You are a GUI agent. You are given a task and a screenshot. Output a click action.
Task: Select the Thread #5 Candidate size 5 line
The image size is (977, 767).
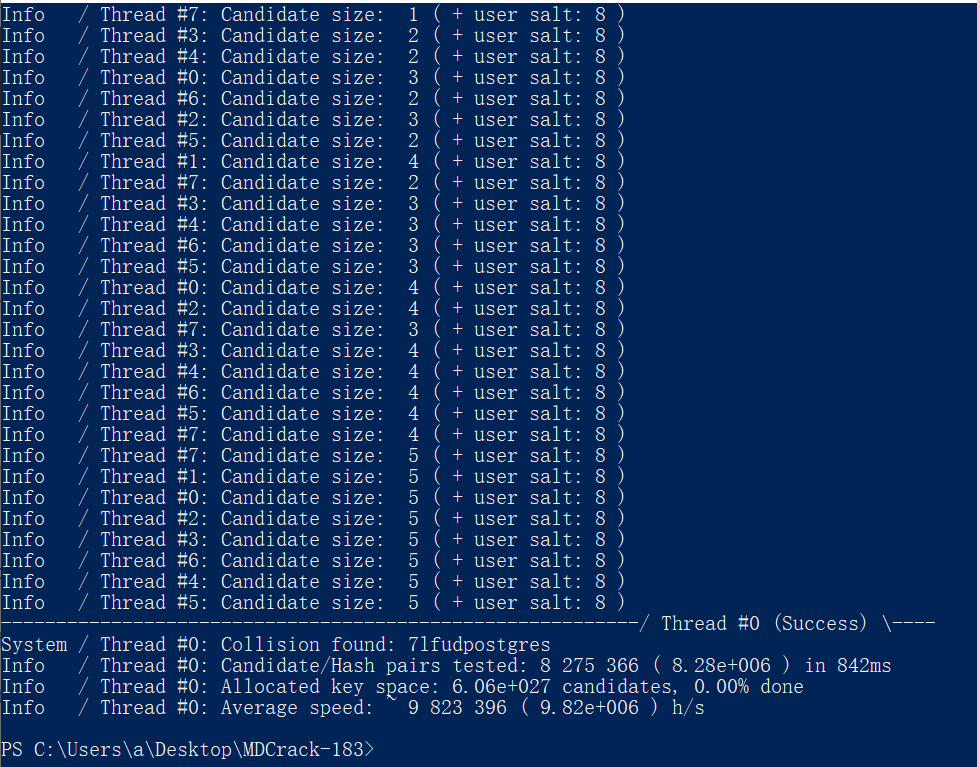coord(313,603)
